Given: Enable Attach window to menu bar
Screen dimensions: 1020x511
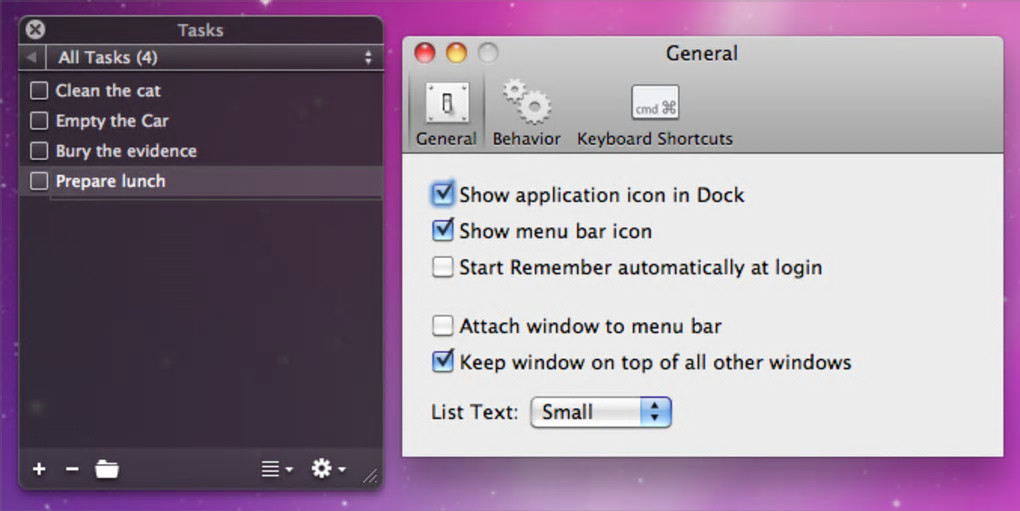Looking at the screenshot, I should 442,326.
